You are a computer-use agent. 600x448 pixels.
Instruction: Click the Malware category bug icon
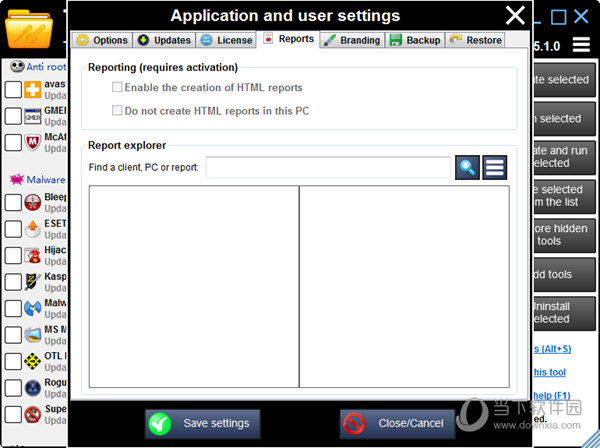pyautogui.click(x=17, y=179)
